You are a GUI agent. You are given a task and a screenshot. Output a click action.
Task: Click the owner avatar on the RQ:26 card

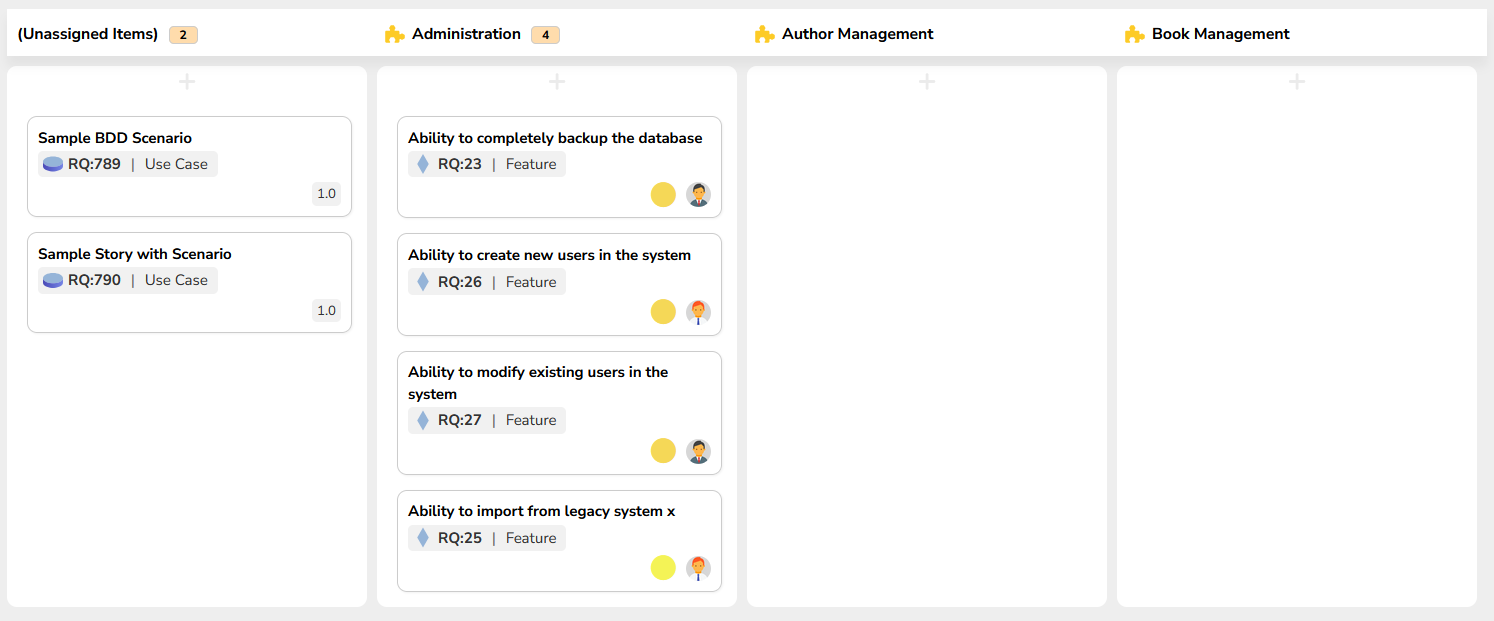pyautogui.click(x=698, y=312)
